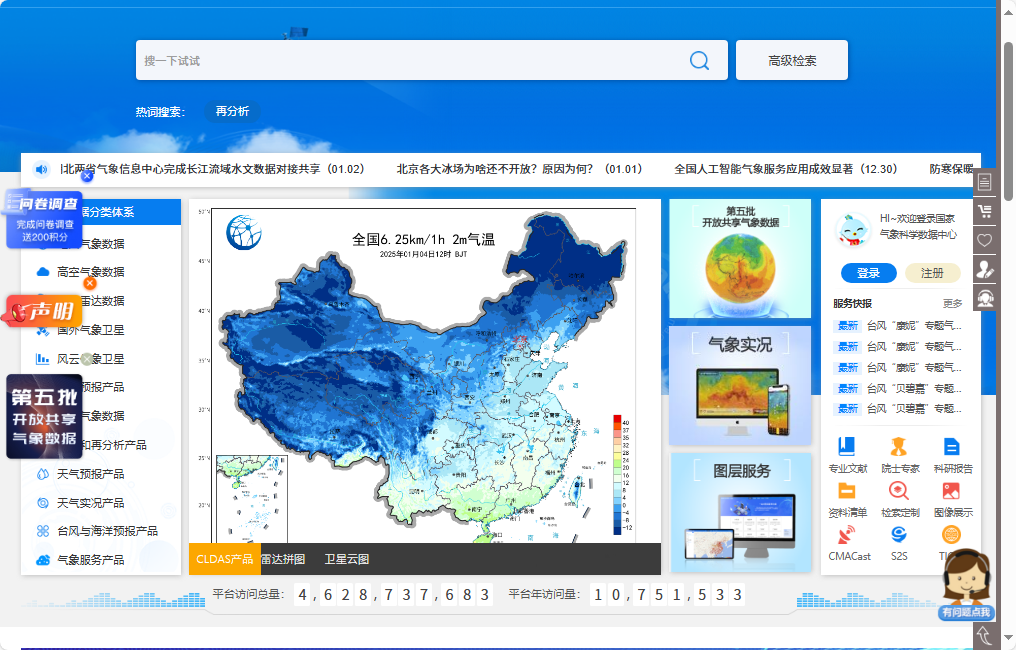Select 天气预报产品 in category menu

point(91,474)
